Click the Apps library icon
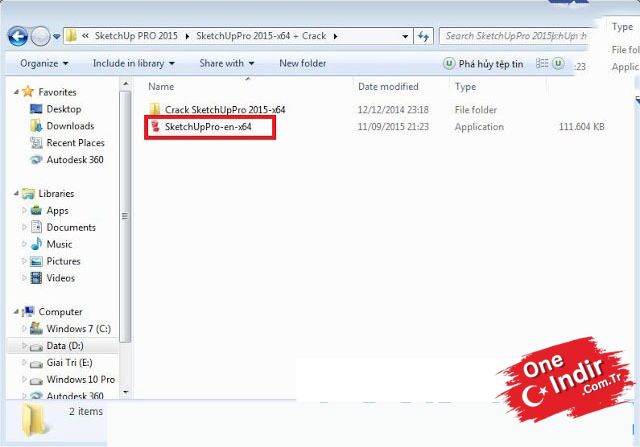The height and width of the screenshot is (447, 640). [x=36, y=210]
